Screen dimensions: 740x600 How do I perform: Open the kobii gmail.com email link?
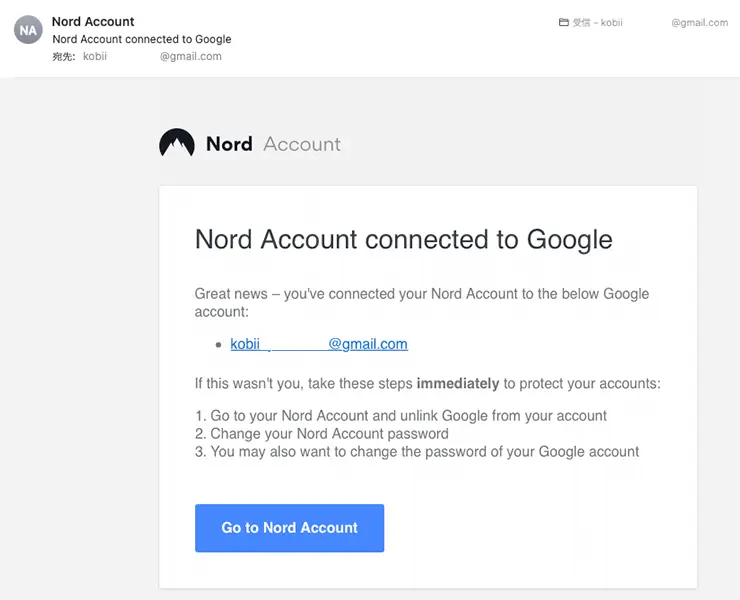319,344
